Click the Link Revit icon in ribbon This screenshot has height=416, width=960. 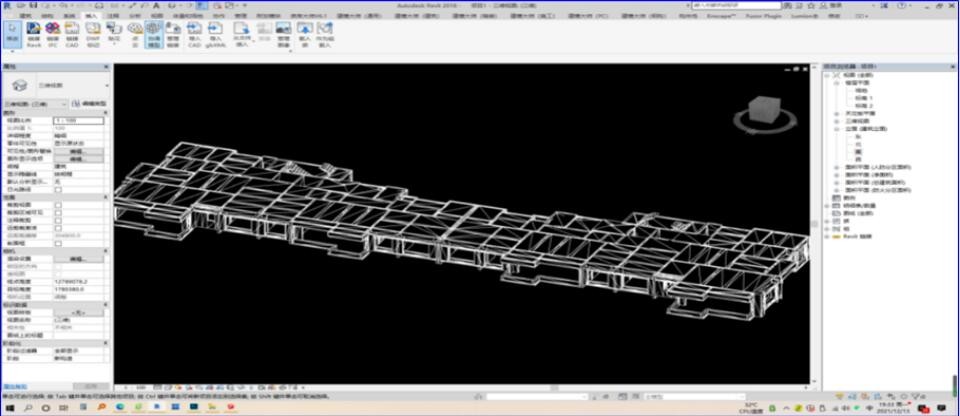33,34
